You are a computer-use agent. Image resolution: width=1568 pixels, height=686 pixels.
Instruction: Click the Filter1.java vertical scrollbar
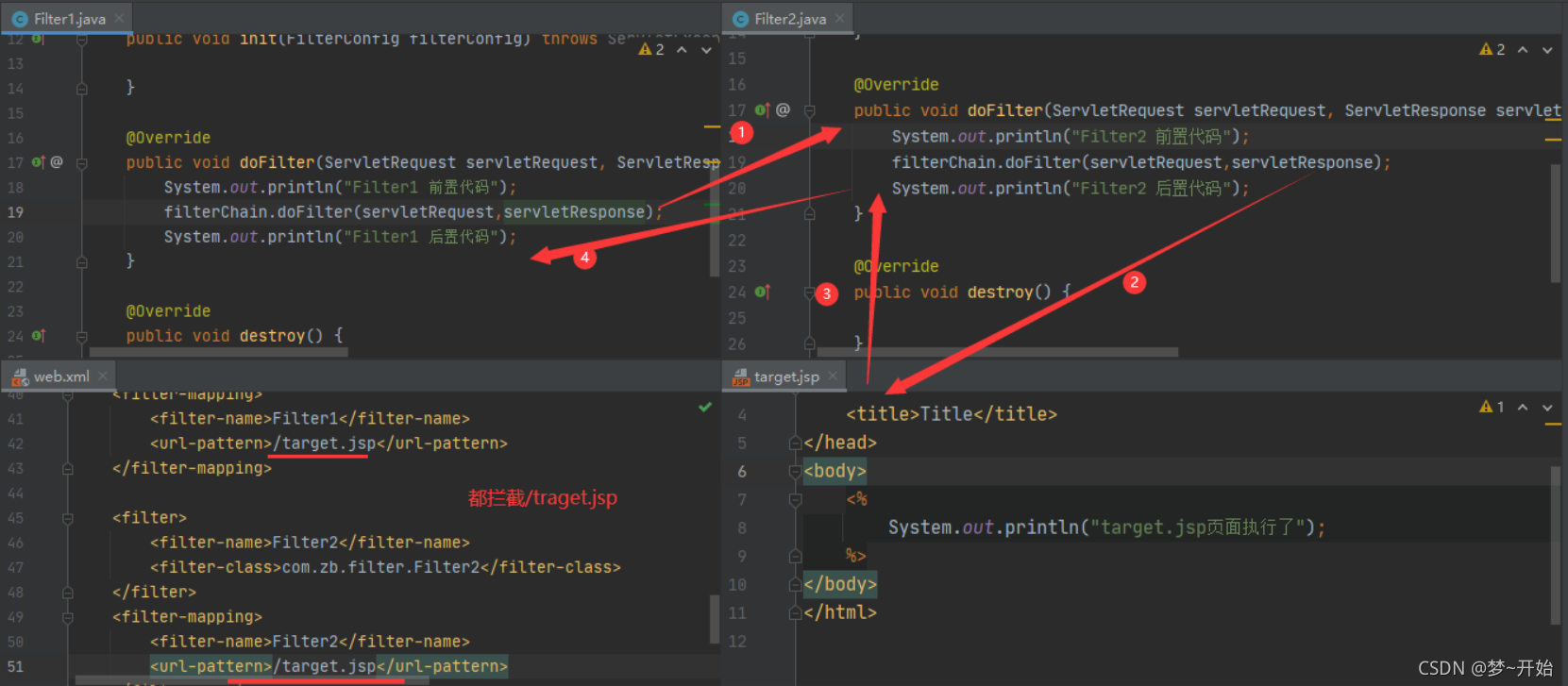[715, 222]
